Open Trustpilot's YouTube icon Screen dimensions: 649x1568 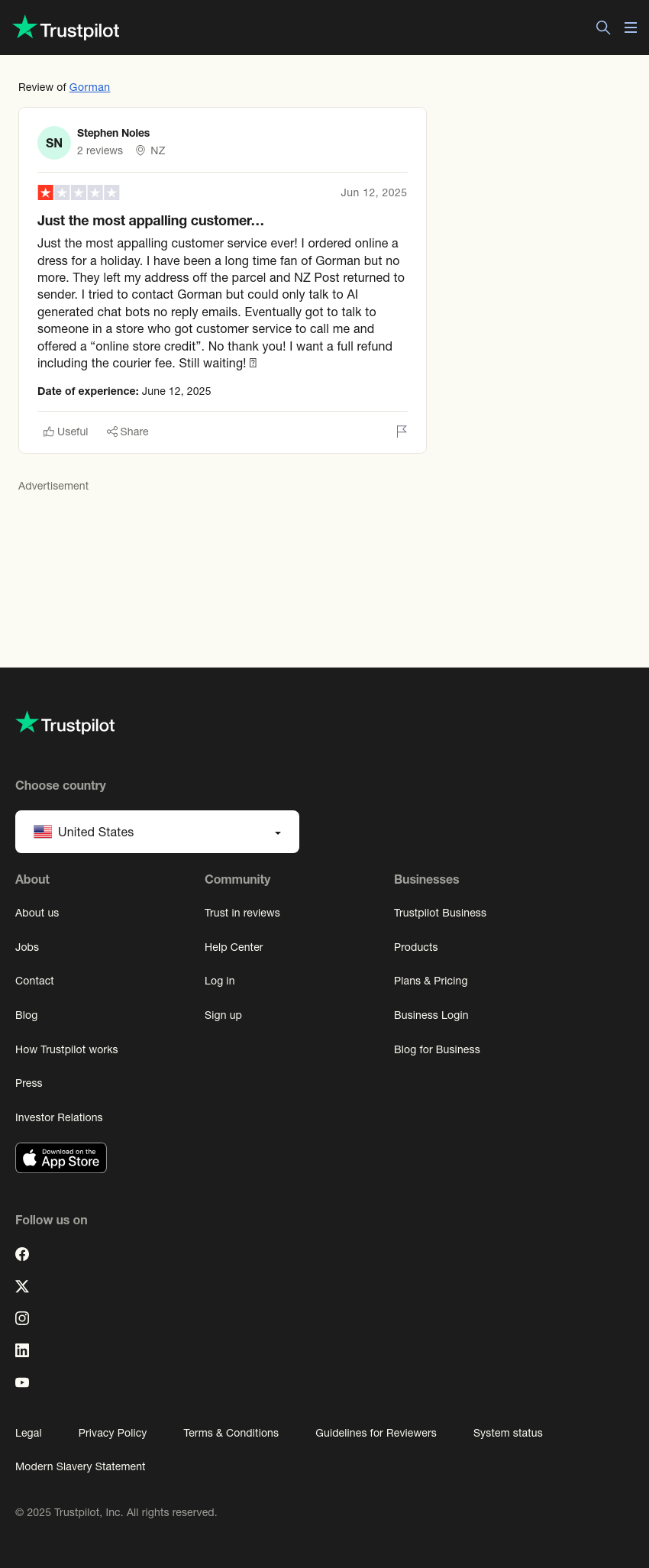pyautogui.click(x=22, y=1382)
